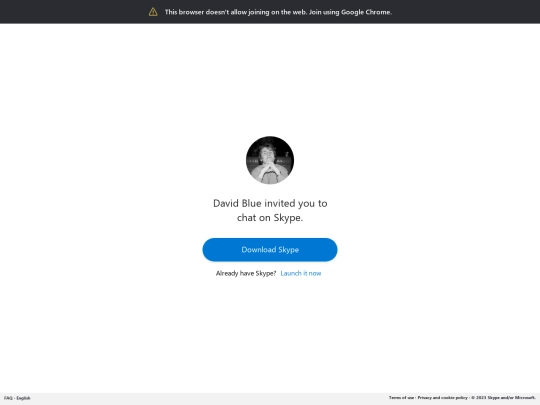
Task: Click the "David Blue invited you to" text
Action: pyautogui.click(x=270, y=203)
